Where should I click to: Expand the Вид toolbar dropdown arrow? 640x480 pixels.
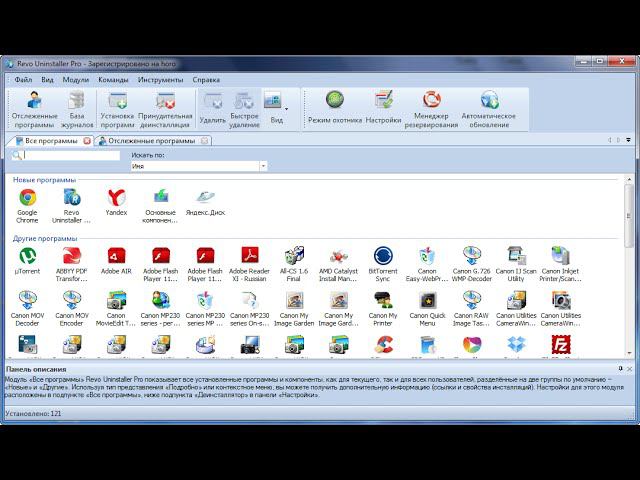pos(287,109)
